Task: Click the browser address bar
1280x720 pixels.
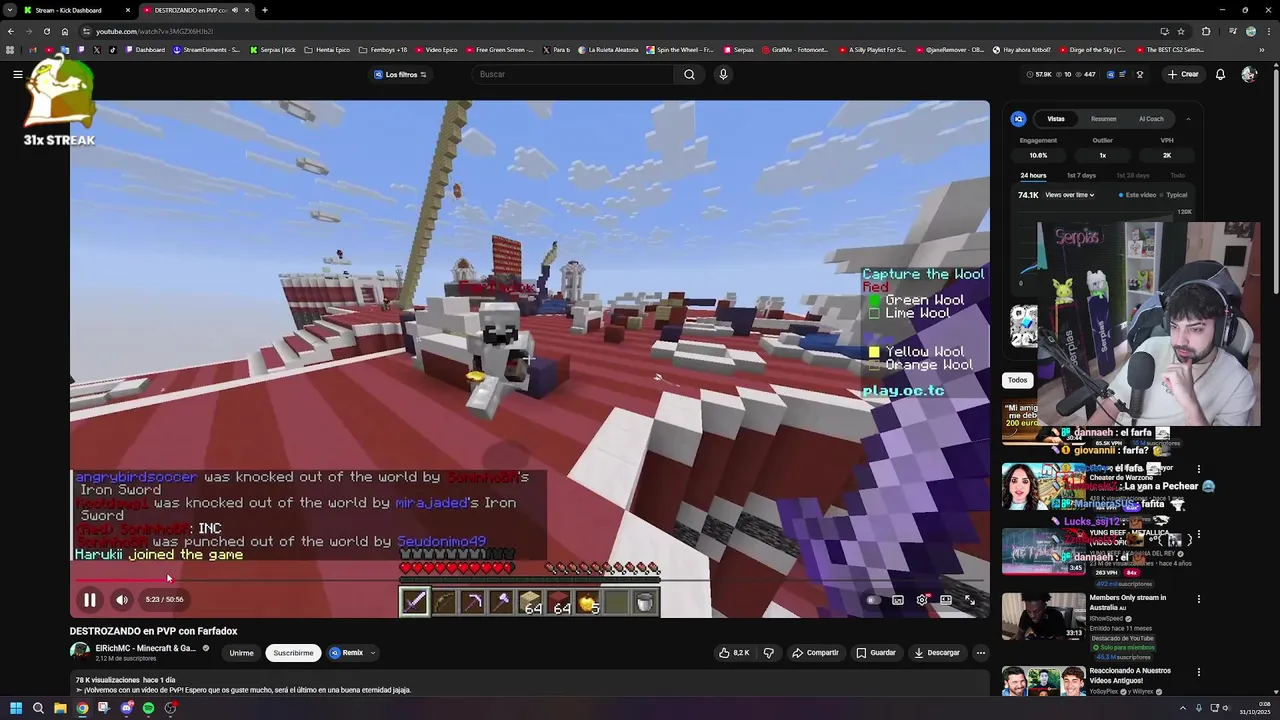Action: point(600,31)
